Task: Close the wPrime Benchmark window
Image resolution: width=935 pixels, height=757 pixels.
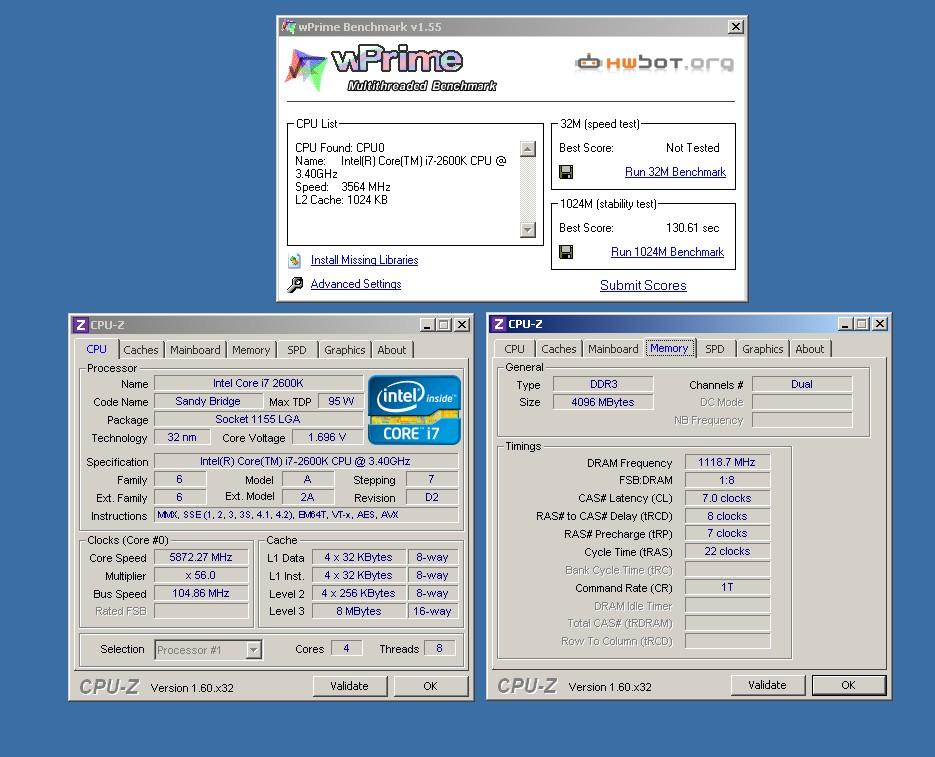Action: [x=736, y=27]
